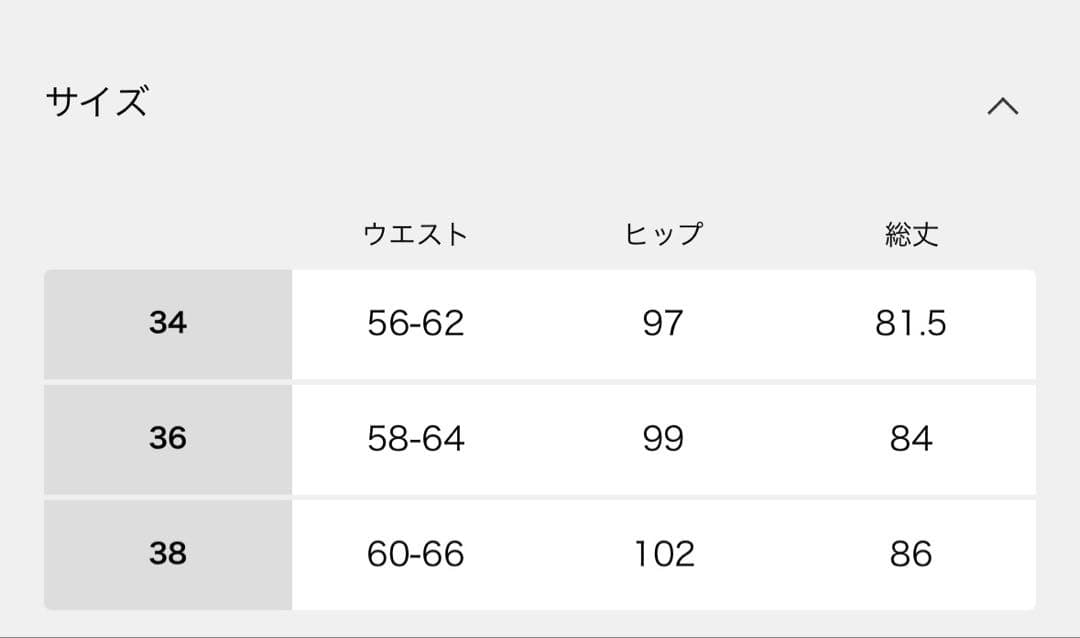1080x638 pixels.
Task: Click the サイズ section heading
Action: (x=97, y=103)
